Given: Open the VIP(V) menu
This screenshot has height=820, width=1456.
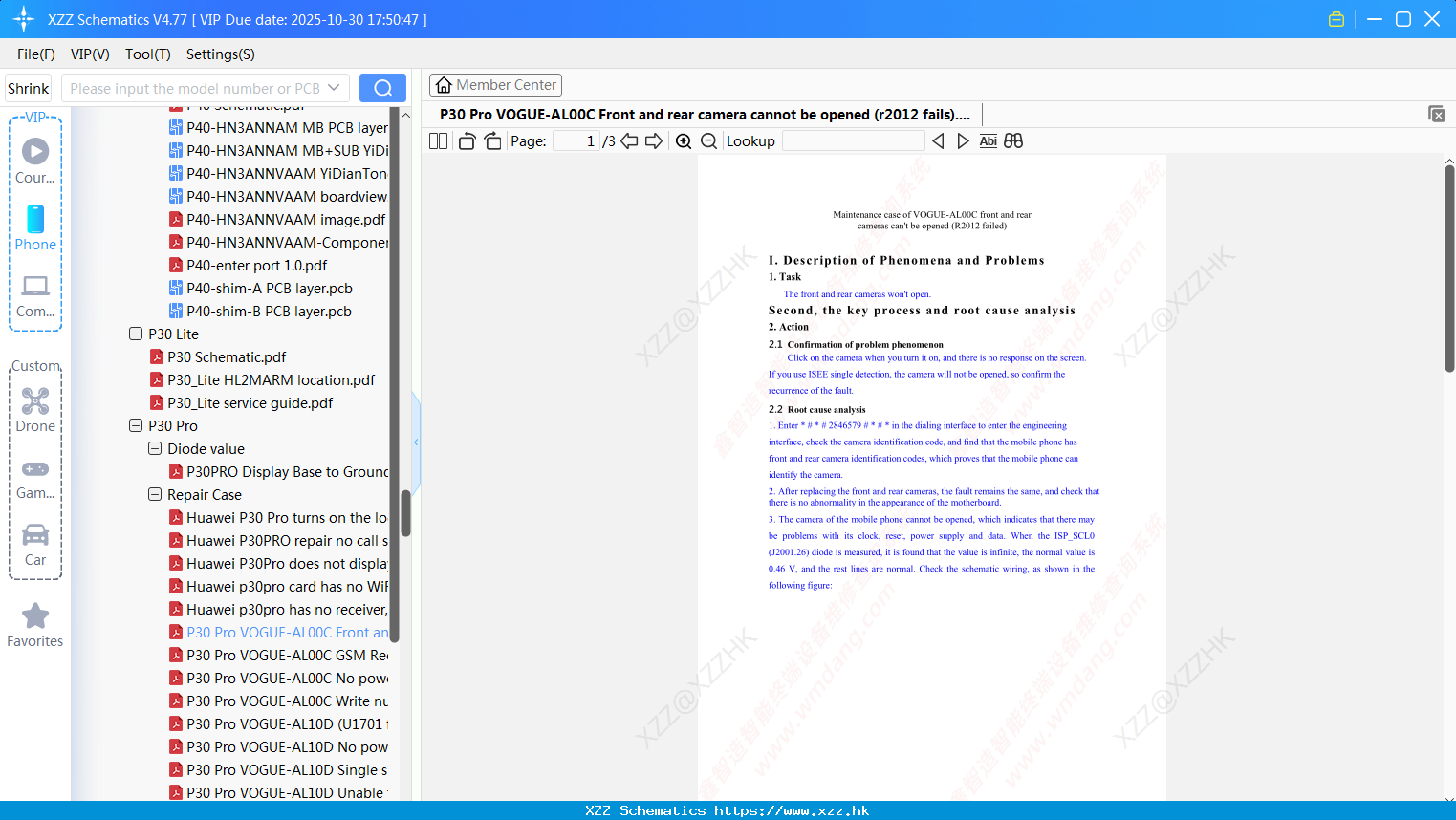Looking at the screenshot, I should click(x=90, y=54).
